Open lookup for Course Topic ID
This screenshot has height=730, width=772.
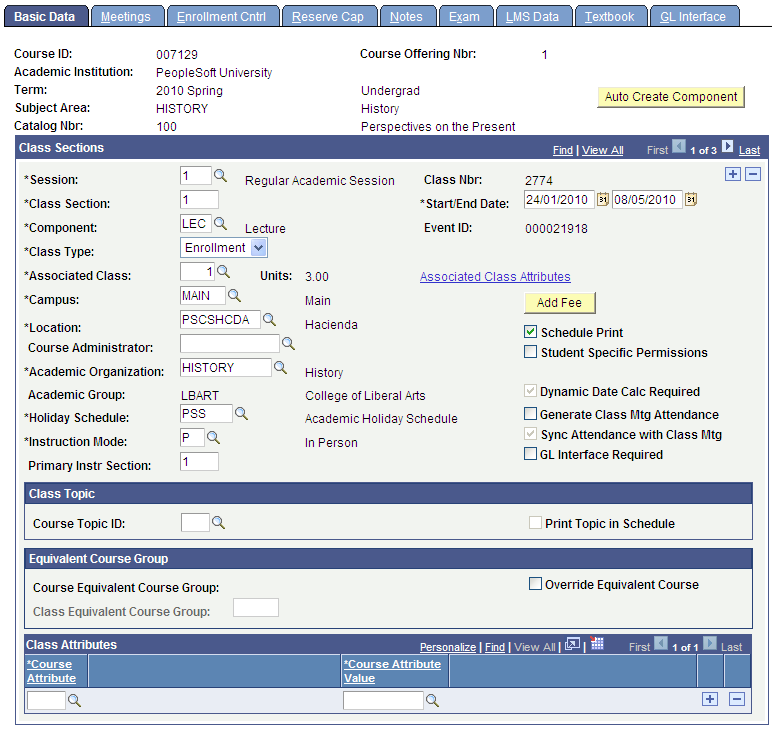pos(218,522)
